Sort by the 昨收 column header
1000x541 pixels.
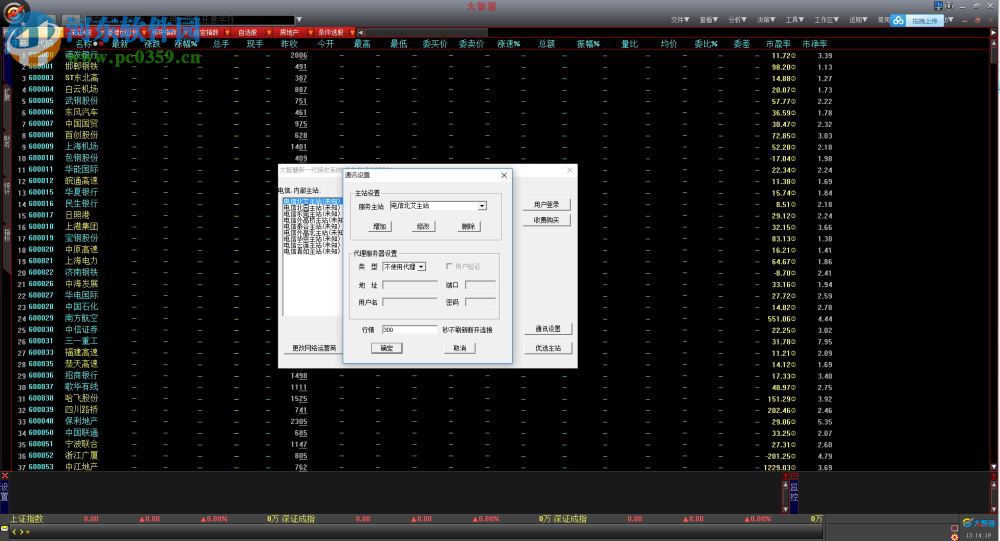pos(290,44)
